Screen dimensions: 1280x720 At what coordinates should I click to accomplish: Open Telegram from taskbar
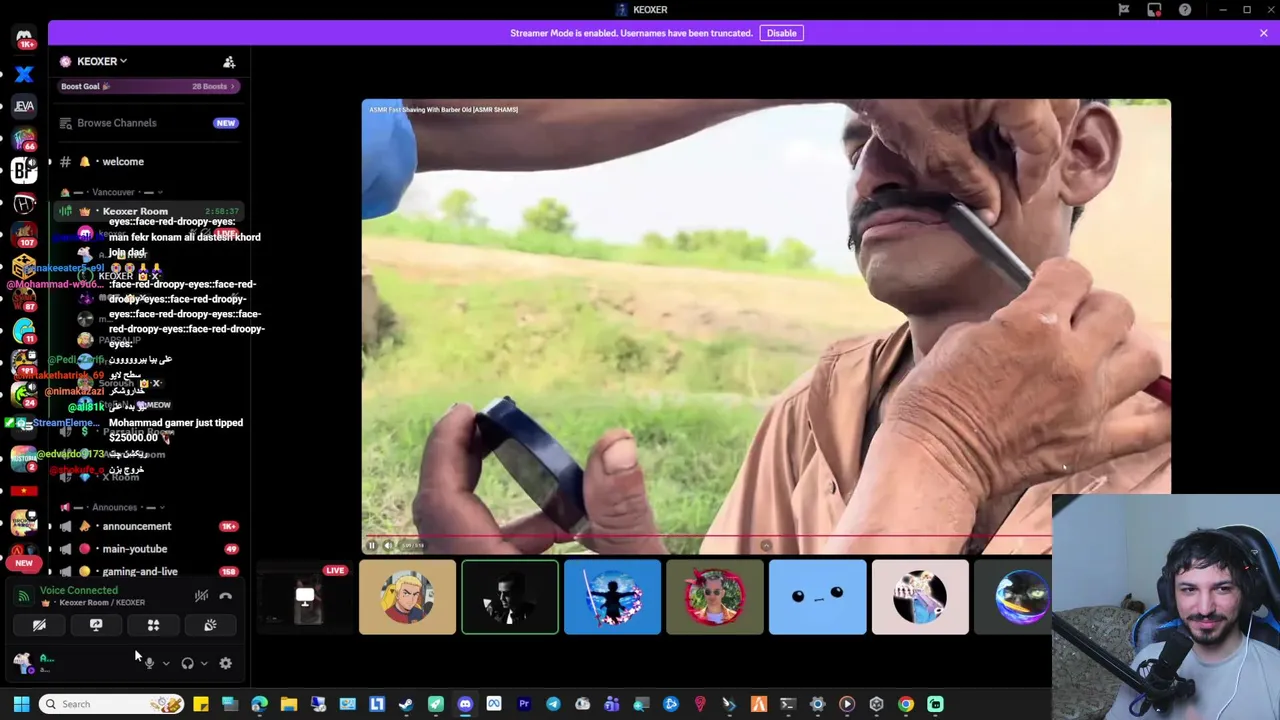(x=553, y=704)
